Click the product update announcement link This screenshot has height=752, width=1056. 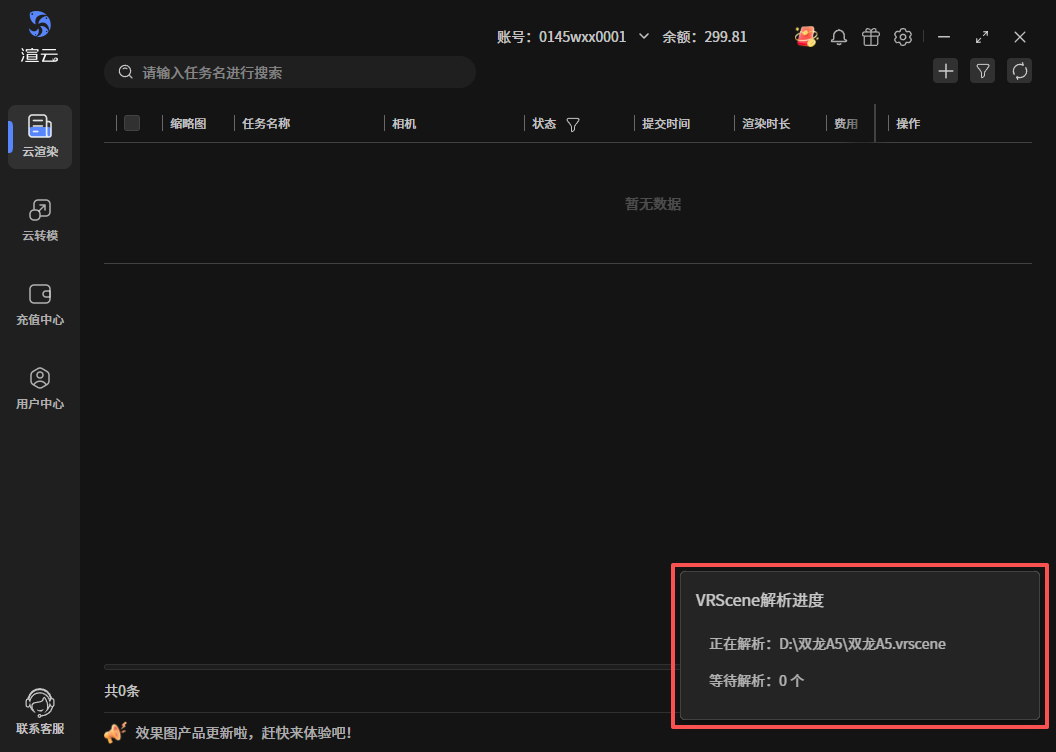pyautogui.click(x=243, y=733)
